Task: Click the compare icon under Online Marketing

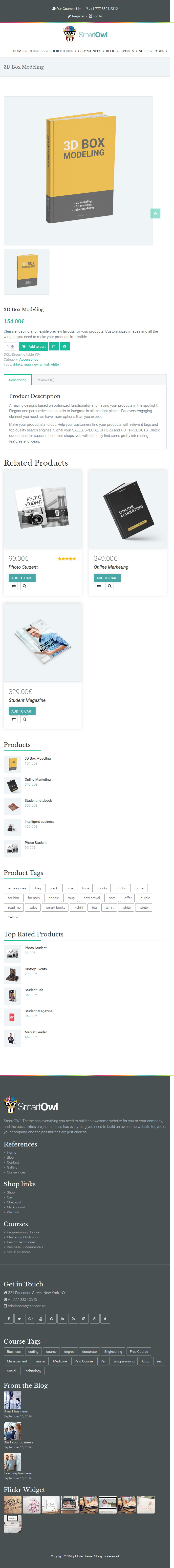Action: (99, 586)
